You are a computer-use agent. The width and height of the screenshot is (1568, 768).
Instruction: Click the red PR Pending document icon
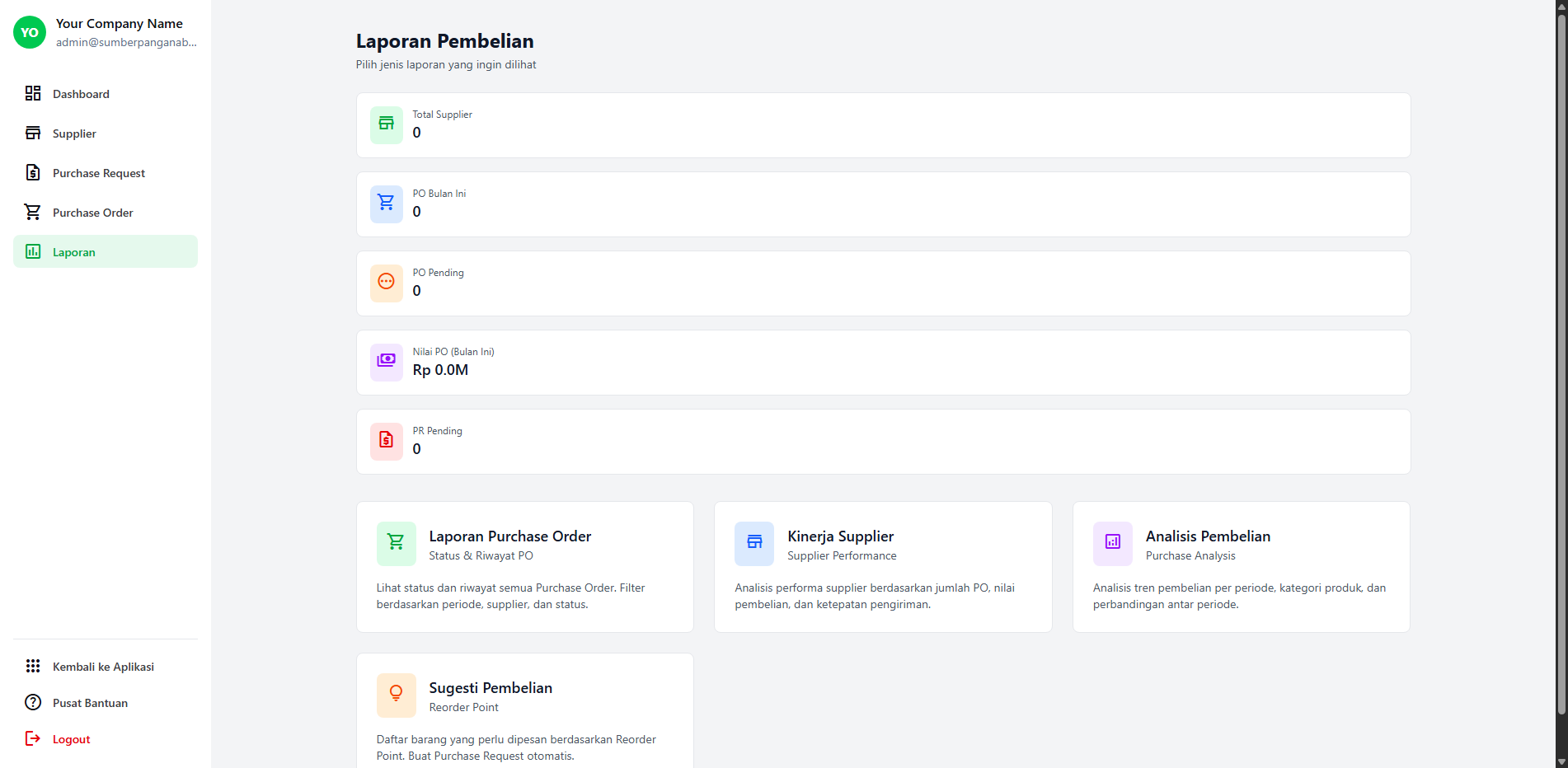click(386, 441)
